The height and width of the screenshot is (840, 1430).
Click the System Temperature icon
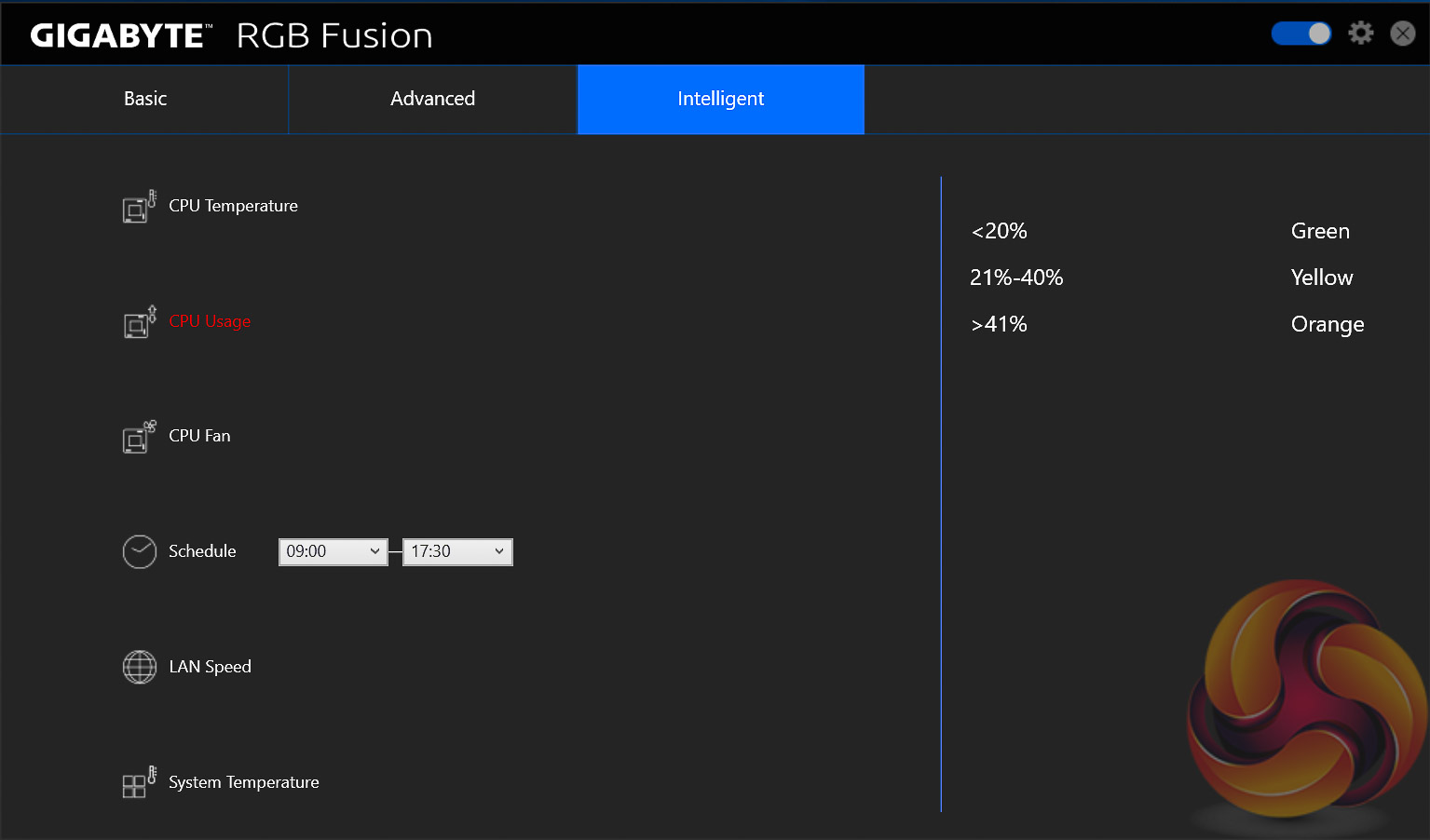click(x=139, y=782)
